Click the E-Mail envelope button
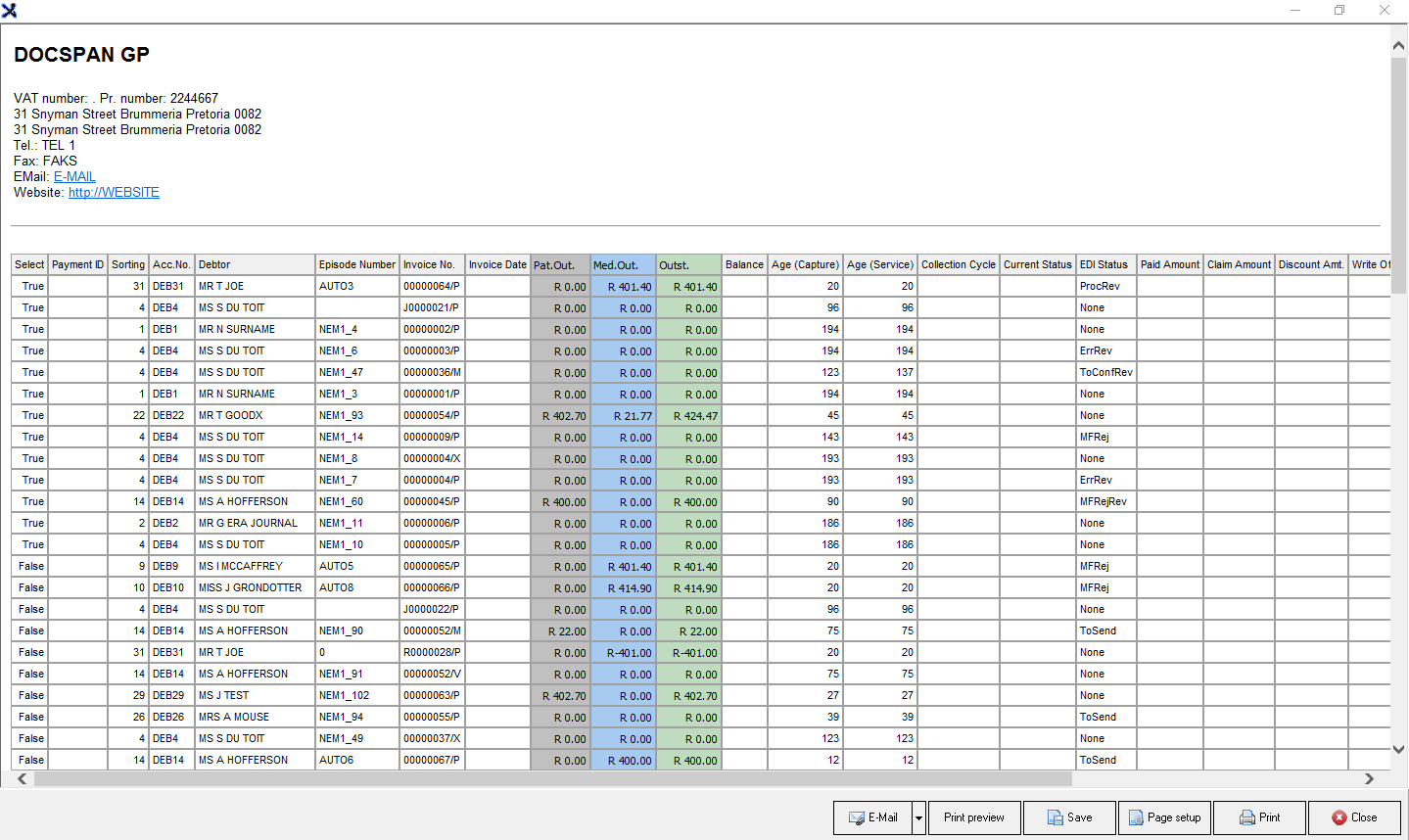The image size is (1409, 840). coord(872,817)
